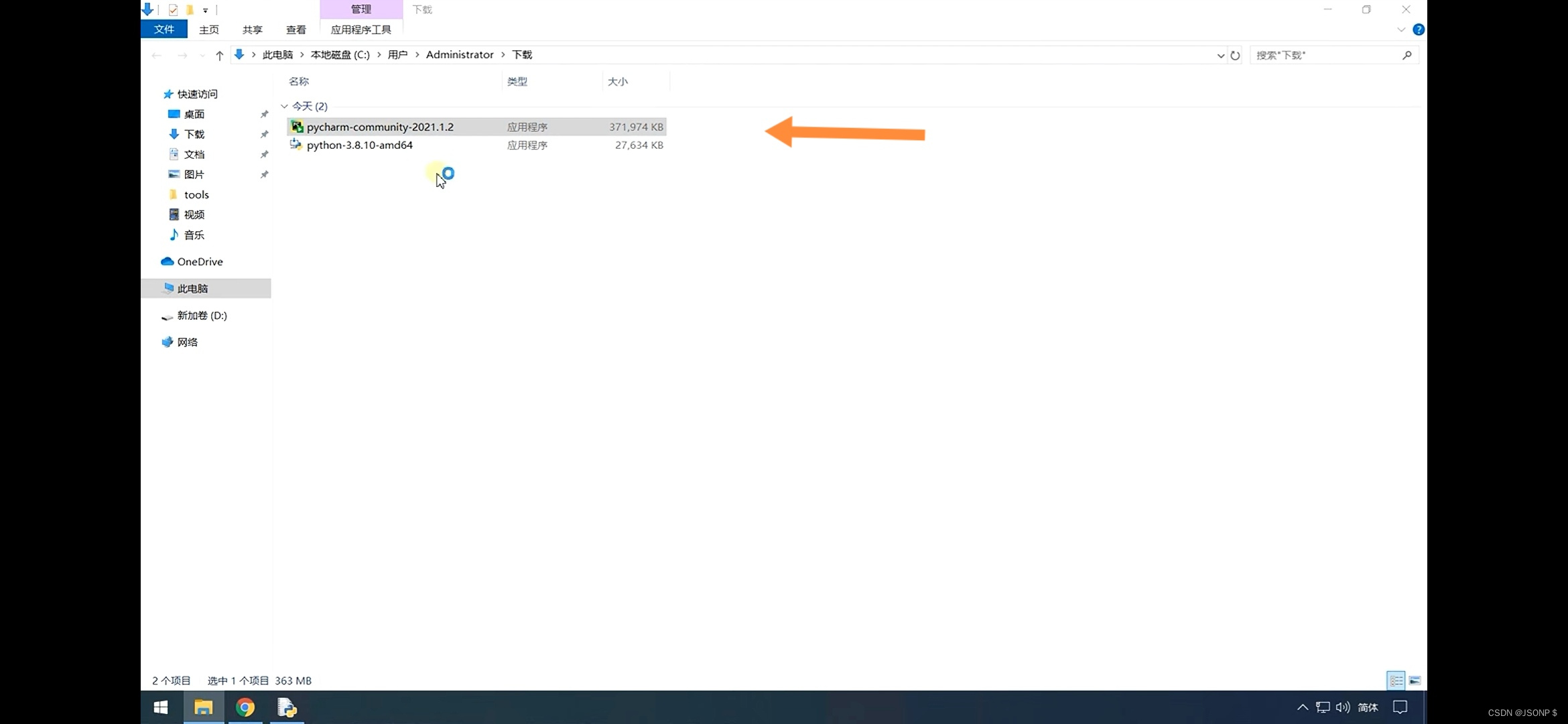Switch to details view icon
This screenshot has height=724, width=1568.
click(1396, 680)
